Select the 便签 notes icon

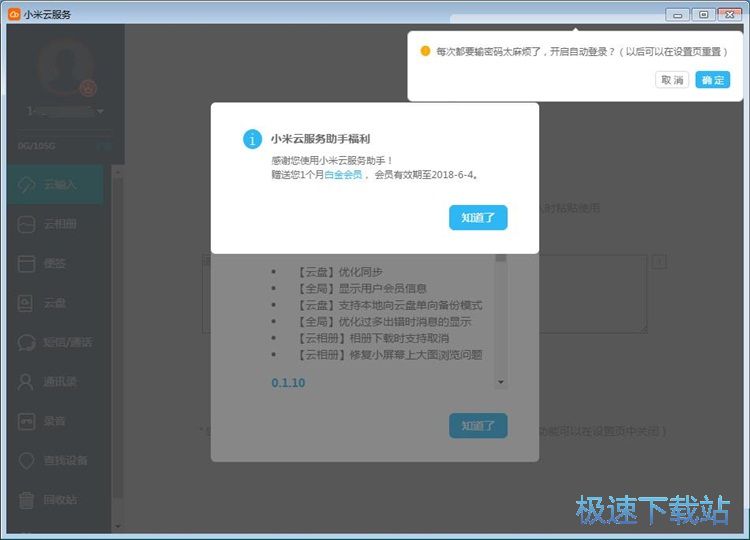[27, 263]
